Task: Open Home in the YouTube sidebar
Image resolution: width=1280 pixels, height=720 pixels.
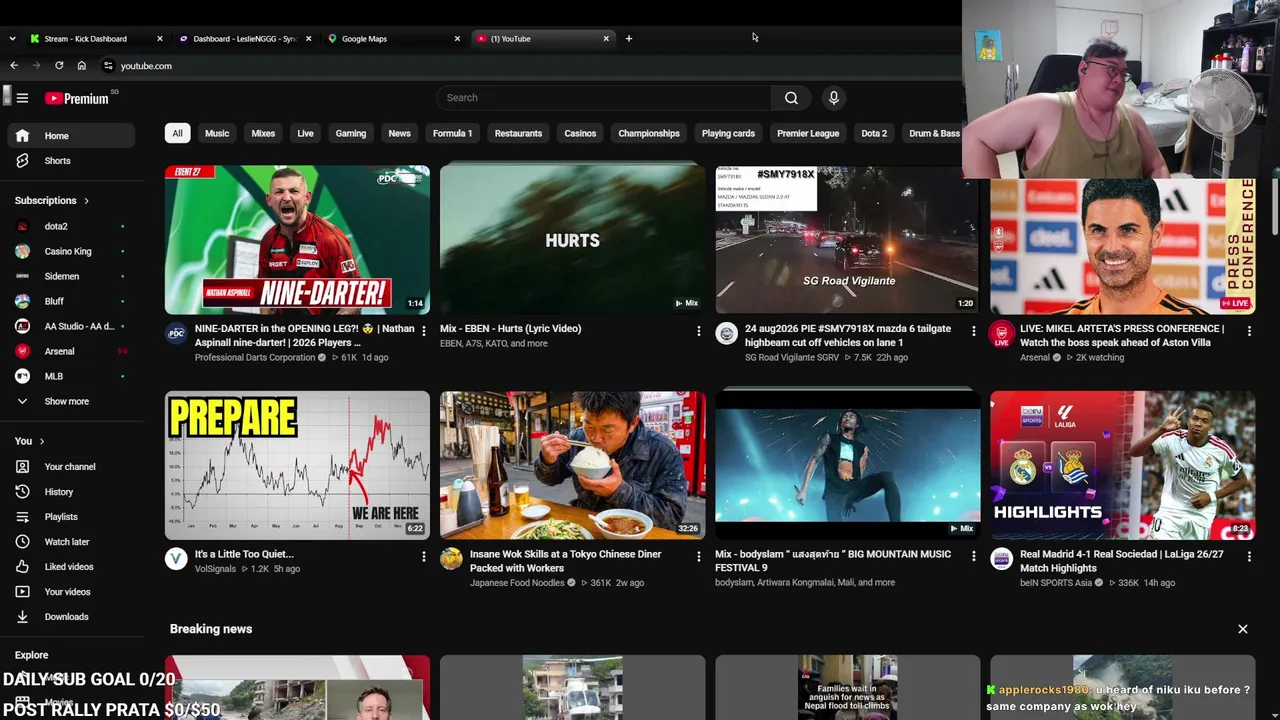Action: click(70, 136)
